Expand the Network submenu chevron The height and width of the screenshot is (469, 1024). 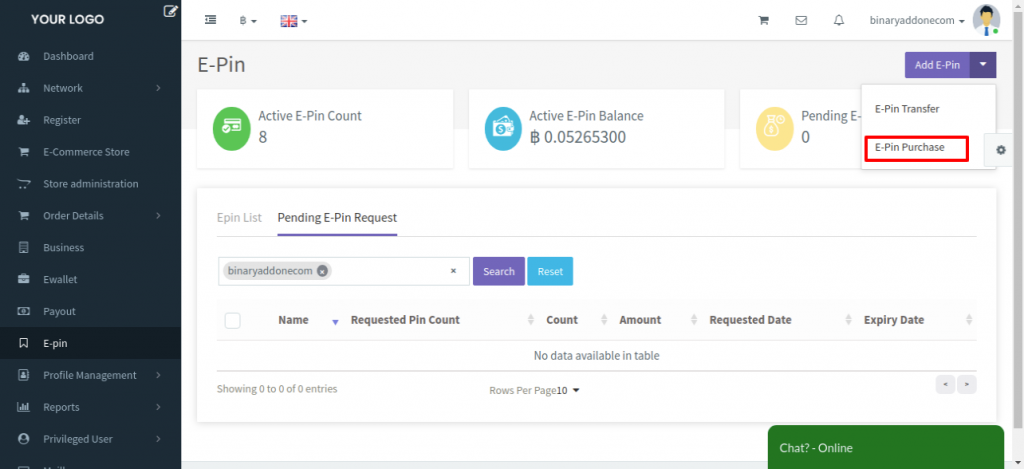coord(159,88)
